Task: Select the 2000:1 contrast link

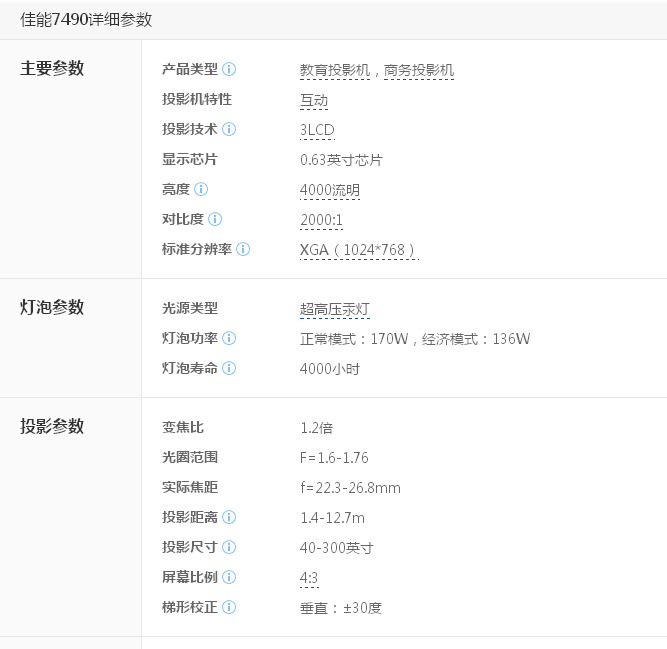Action: coord(321,220)
